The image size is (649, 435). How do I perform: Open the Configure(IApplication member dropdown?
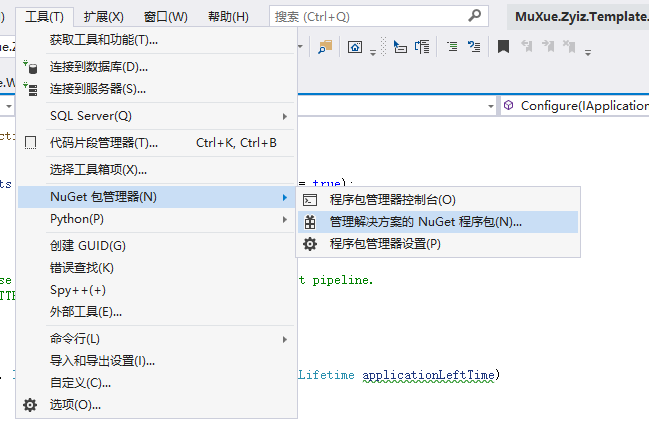tap(575, 106)
